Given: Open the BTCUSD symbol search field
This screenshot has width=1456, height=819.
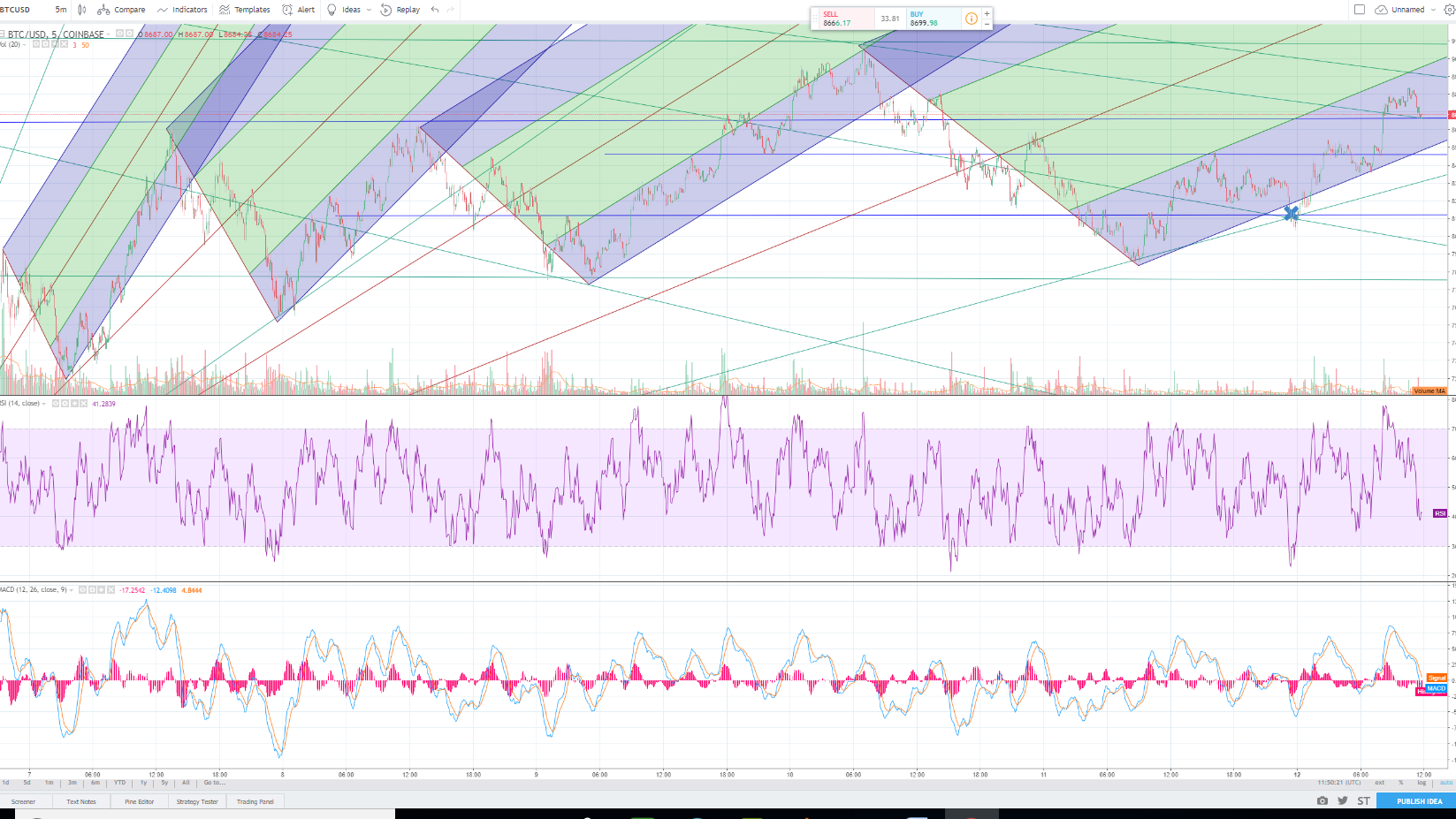Looking at the screenshot, I should 16,10.
